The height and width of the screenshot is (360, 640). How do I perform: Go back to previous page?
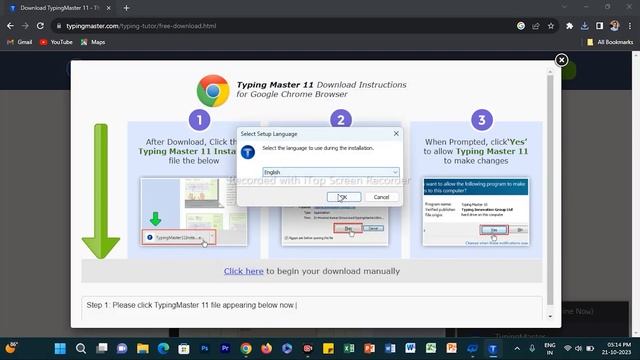click(10, 26)
